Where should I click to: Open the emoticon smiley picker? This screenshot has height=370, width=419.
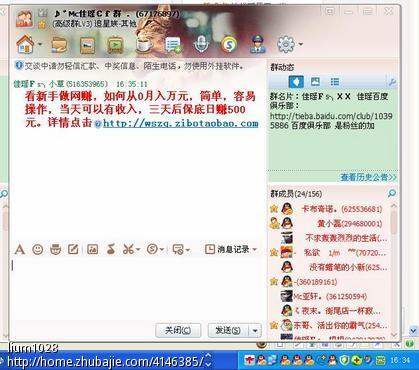(x=38, y=249)
